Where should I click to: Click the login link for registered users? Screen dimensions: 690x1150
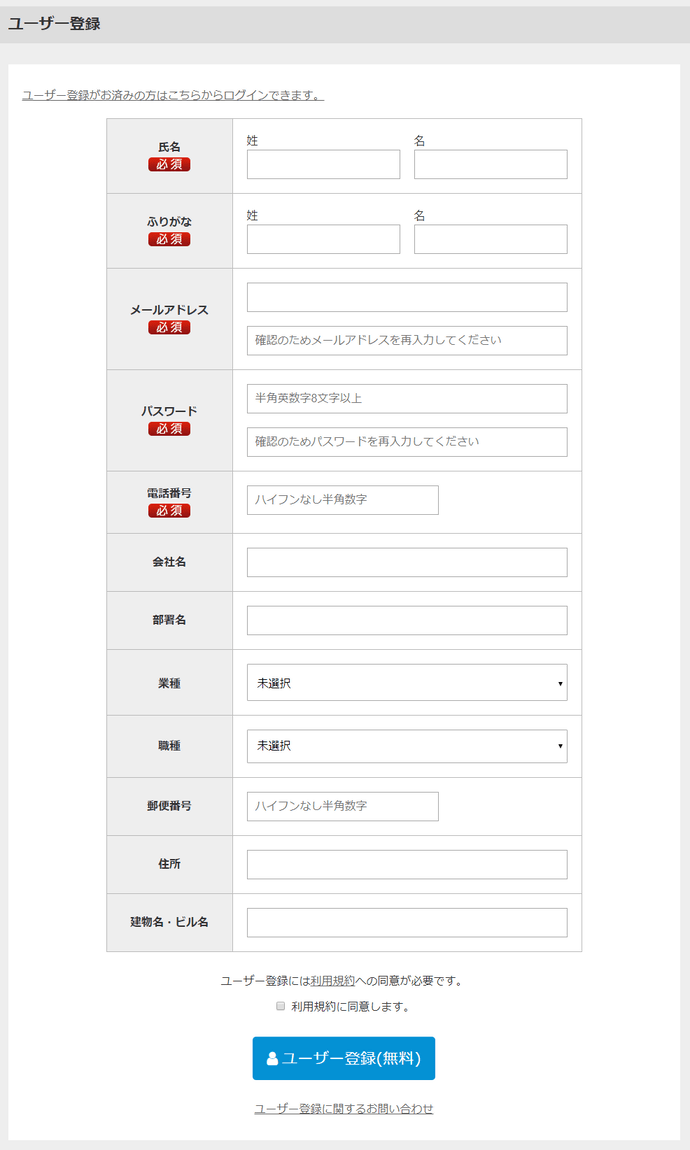(x=173, y=95)
